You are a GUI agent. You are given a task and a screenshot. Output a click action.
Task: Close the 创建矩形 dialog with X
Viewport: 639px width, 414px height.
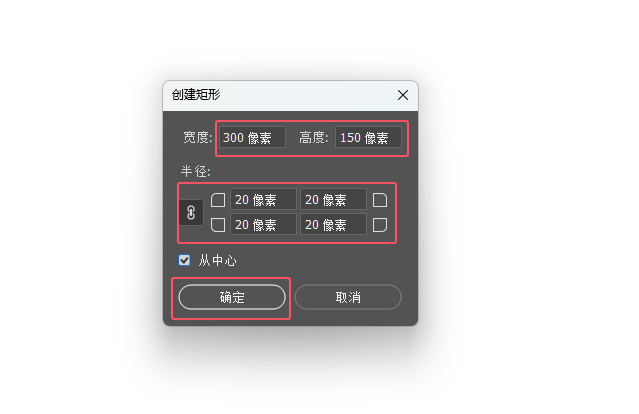click(x=403, y=95)
